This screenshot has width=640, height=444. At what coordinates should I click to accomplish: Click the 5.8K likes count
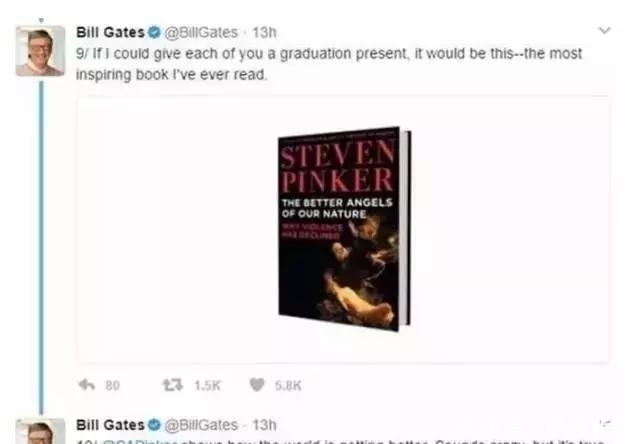point(288,385)
